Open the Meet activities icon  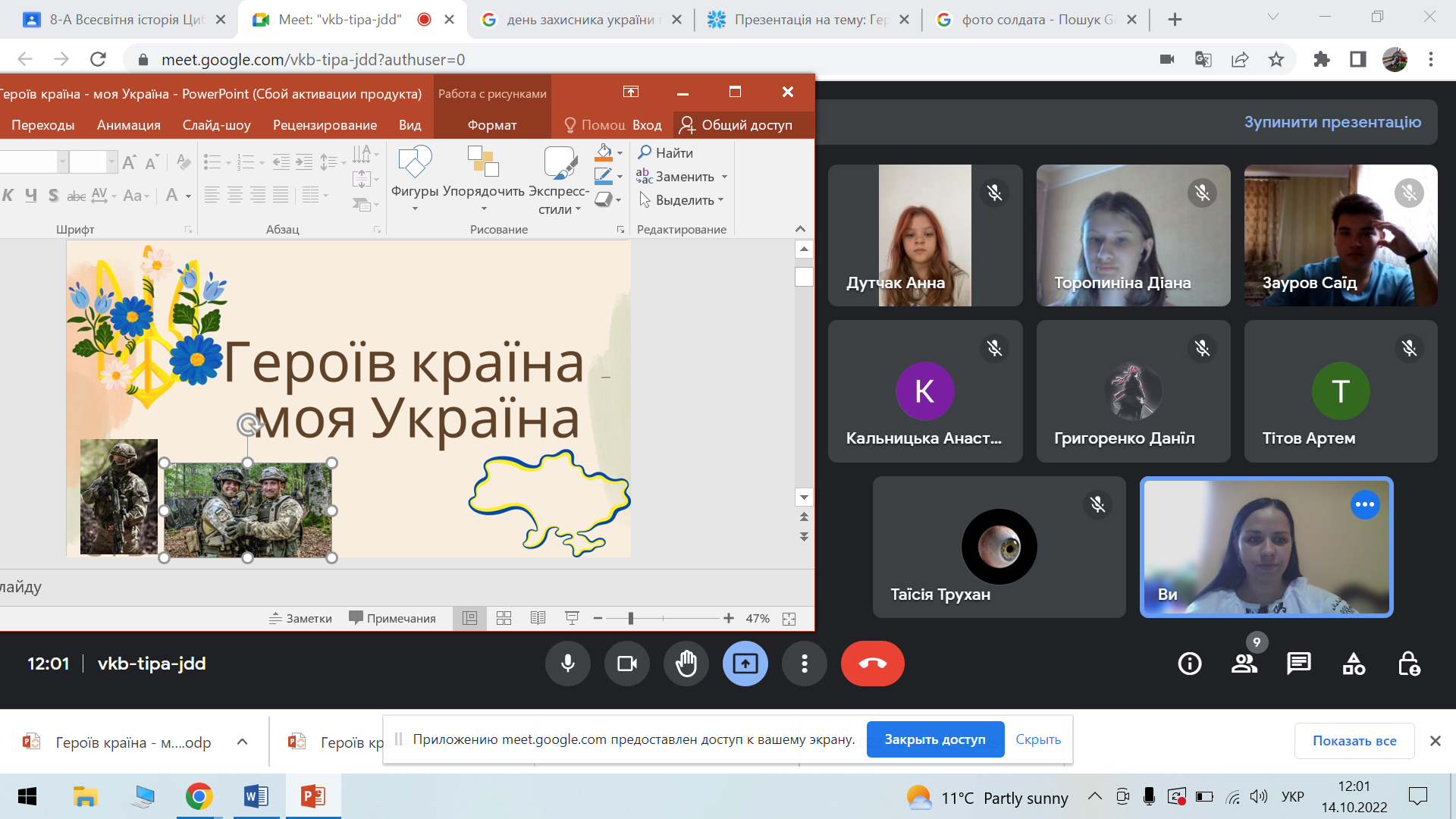click(x=1354, y=664)
